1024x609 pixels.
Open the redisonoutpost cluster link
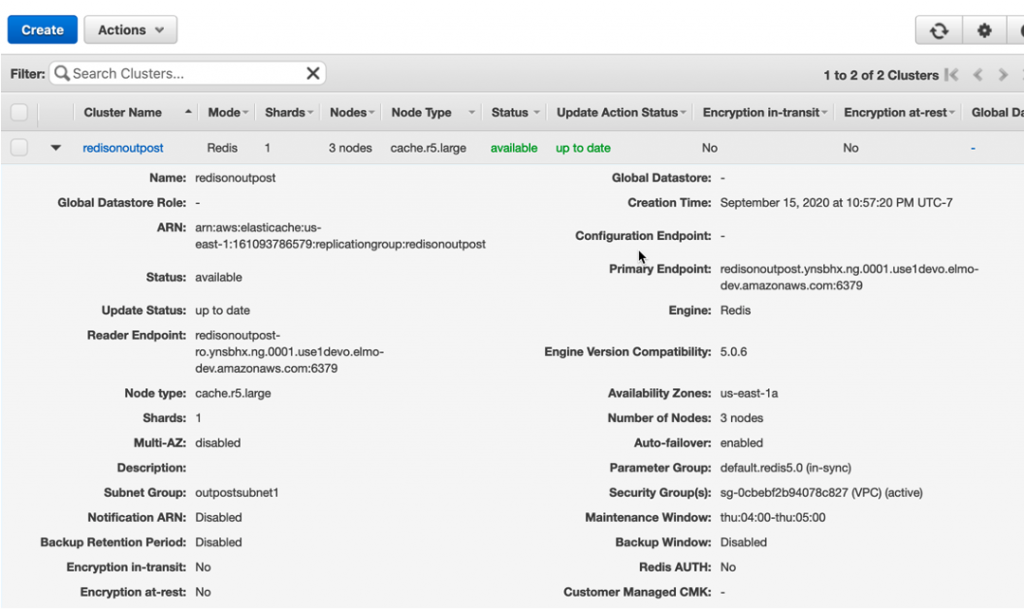point(123,148)
